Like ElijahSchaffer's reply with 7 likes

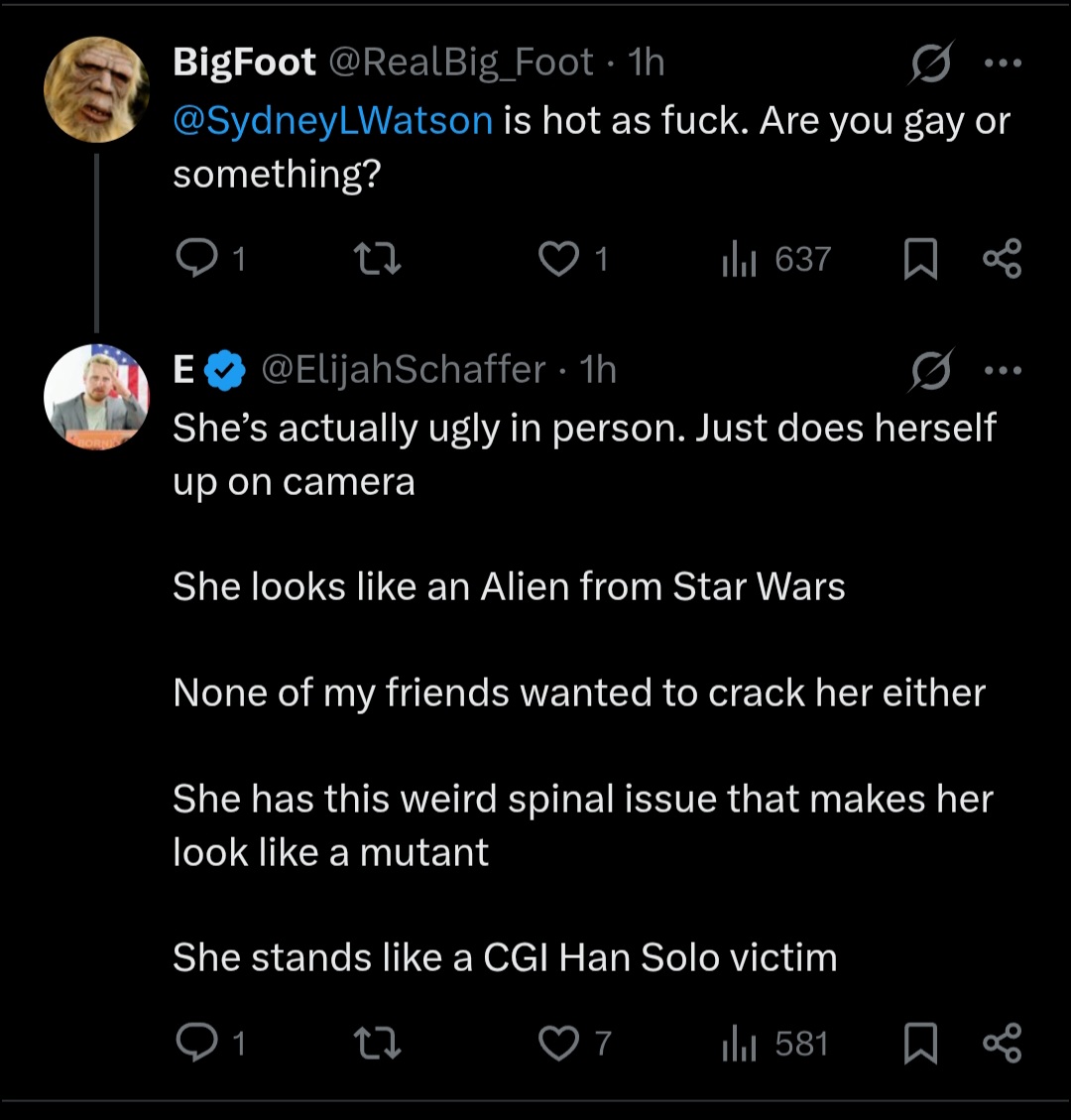coord(558,1043)
